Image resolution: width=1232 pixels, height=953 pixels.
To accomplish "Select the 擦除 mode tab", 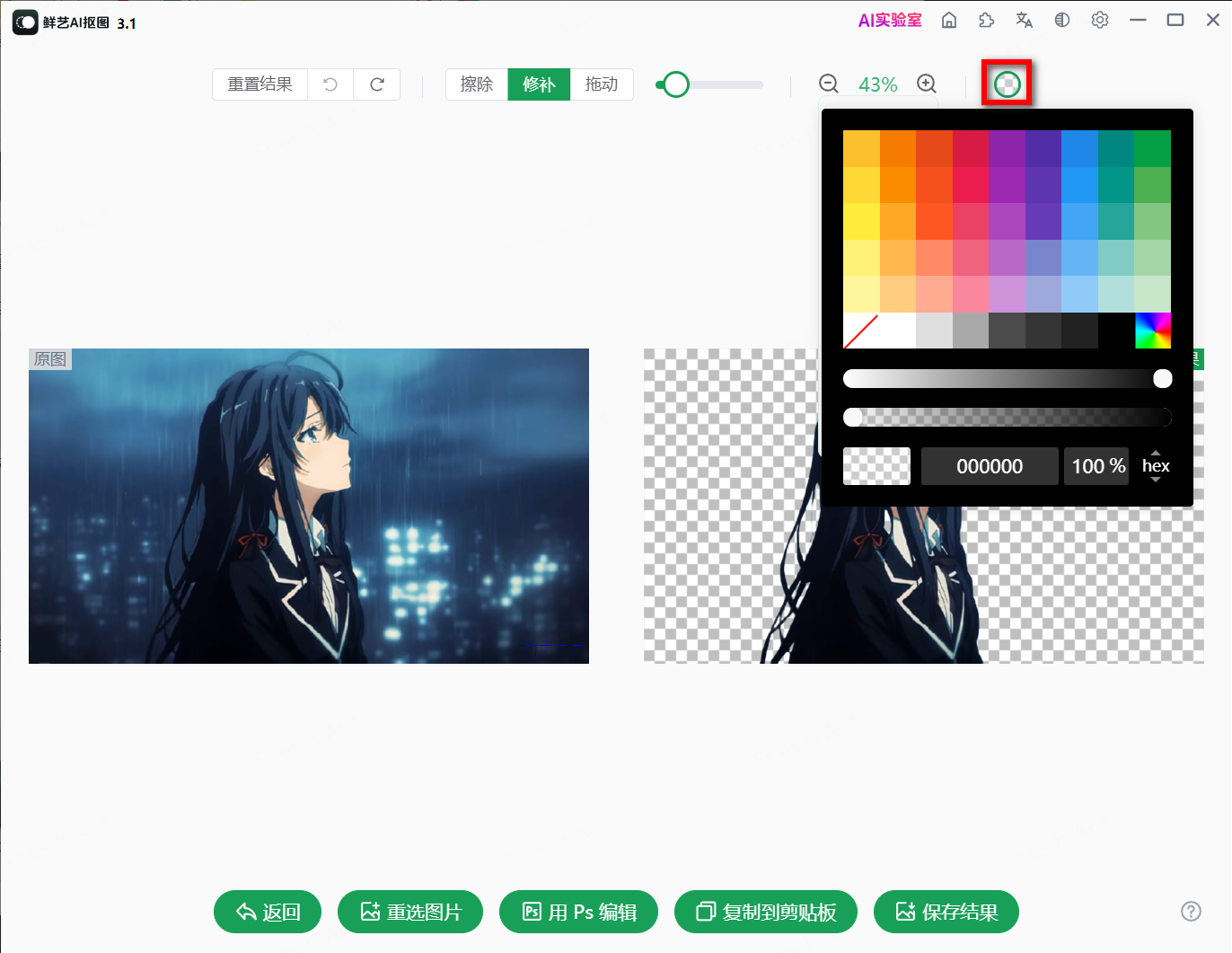I will click(x=477, y=84).
